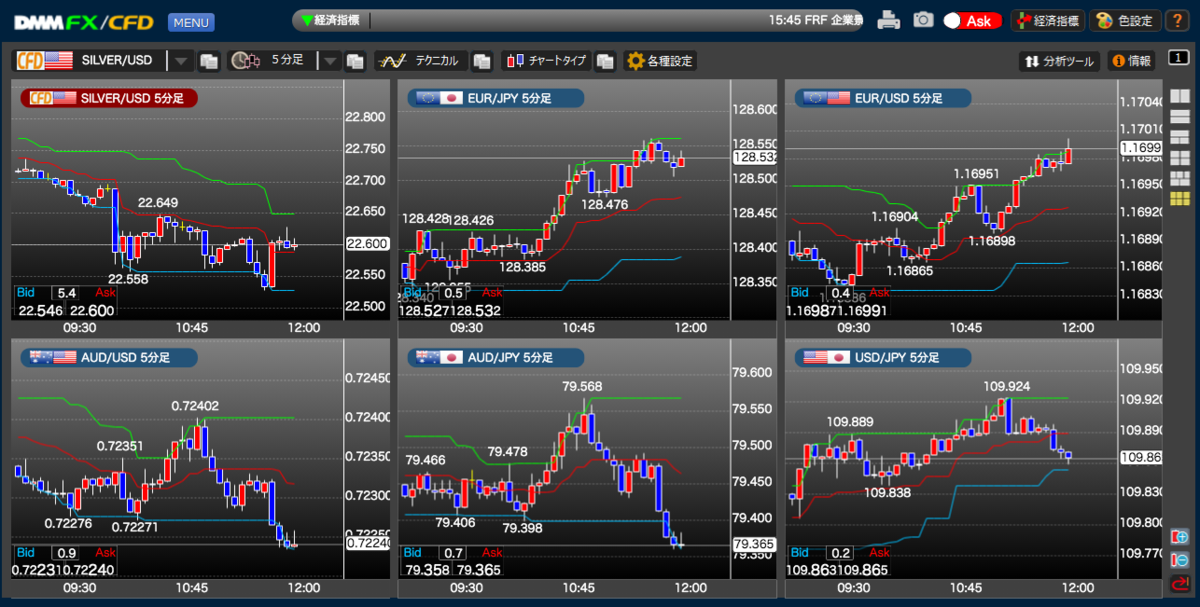
Task: Select the EUR/USD 5分足 chart tab
Action: point(883,98)
